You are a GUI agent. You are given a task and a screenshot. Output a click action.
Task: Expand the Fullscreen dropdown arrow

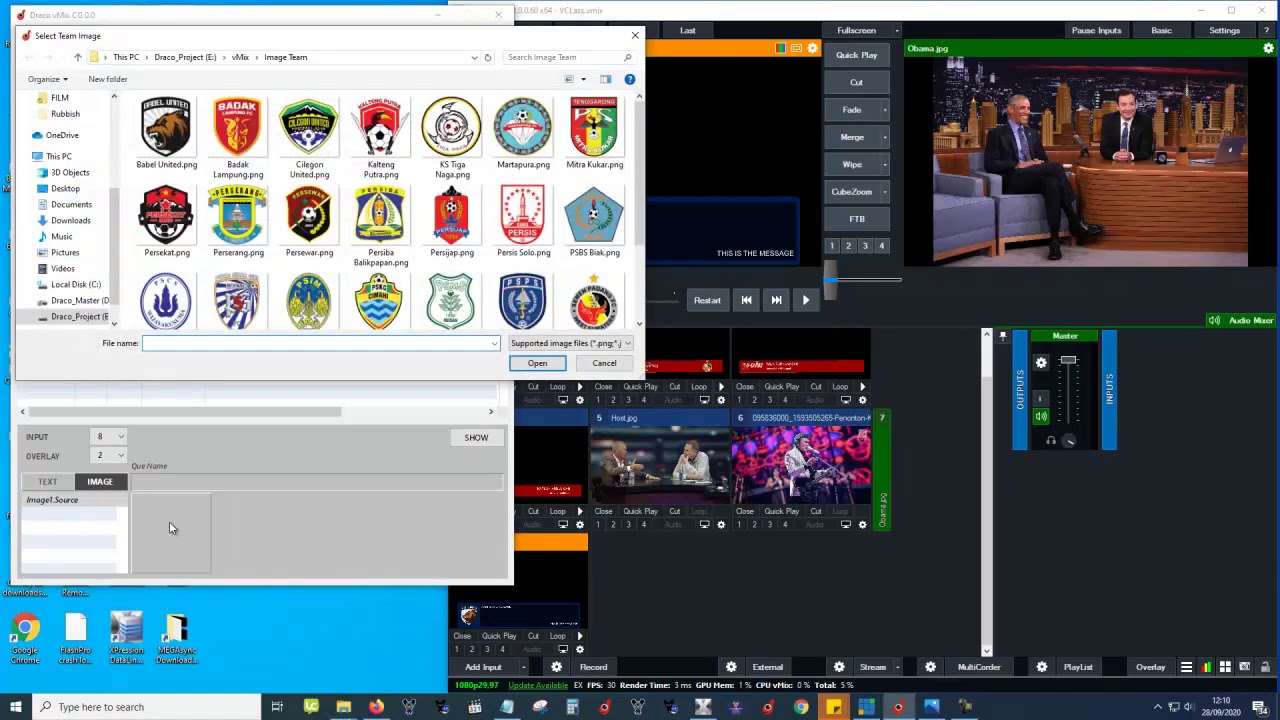pyautogui.click(x=897, y=31)
